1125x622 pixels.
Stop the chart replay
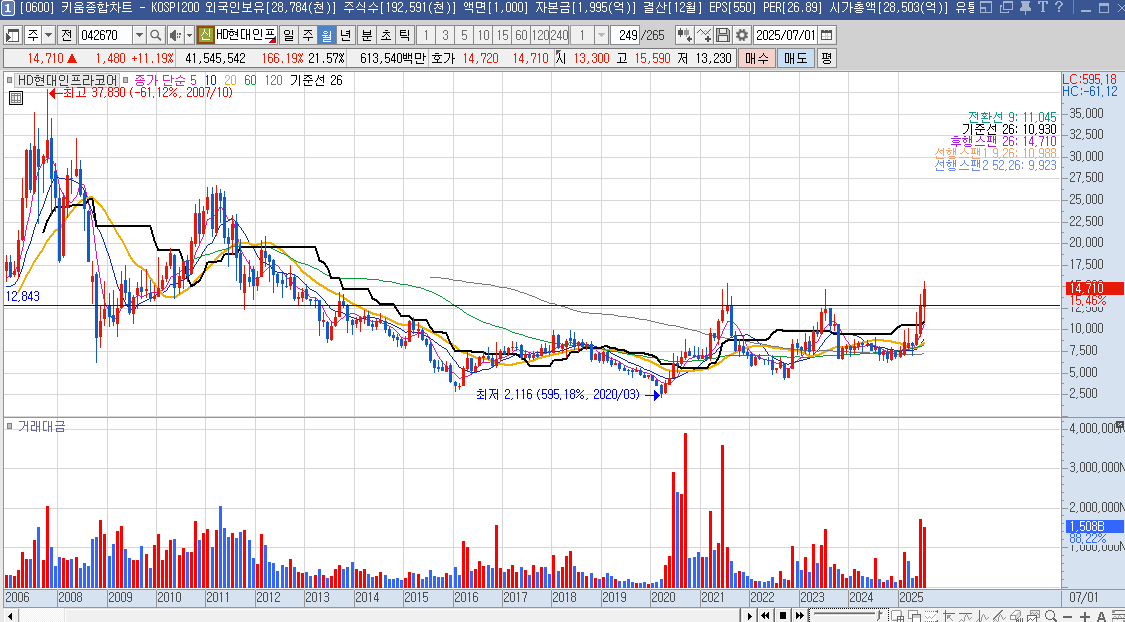783,616
